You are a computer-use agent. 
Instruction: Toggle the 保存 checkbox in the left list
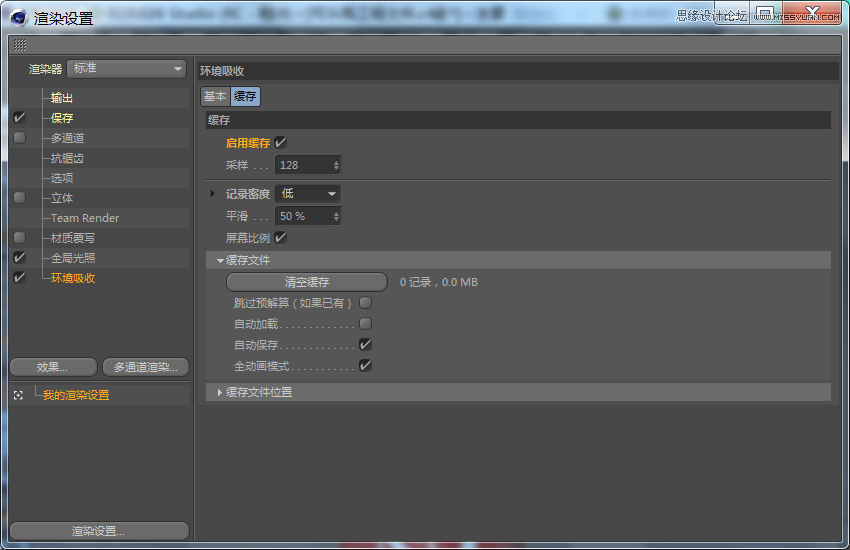point(20,118)
